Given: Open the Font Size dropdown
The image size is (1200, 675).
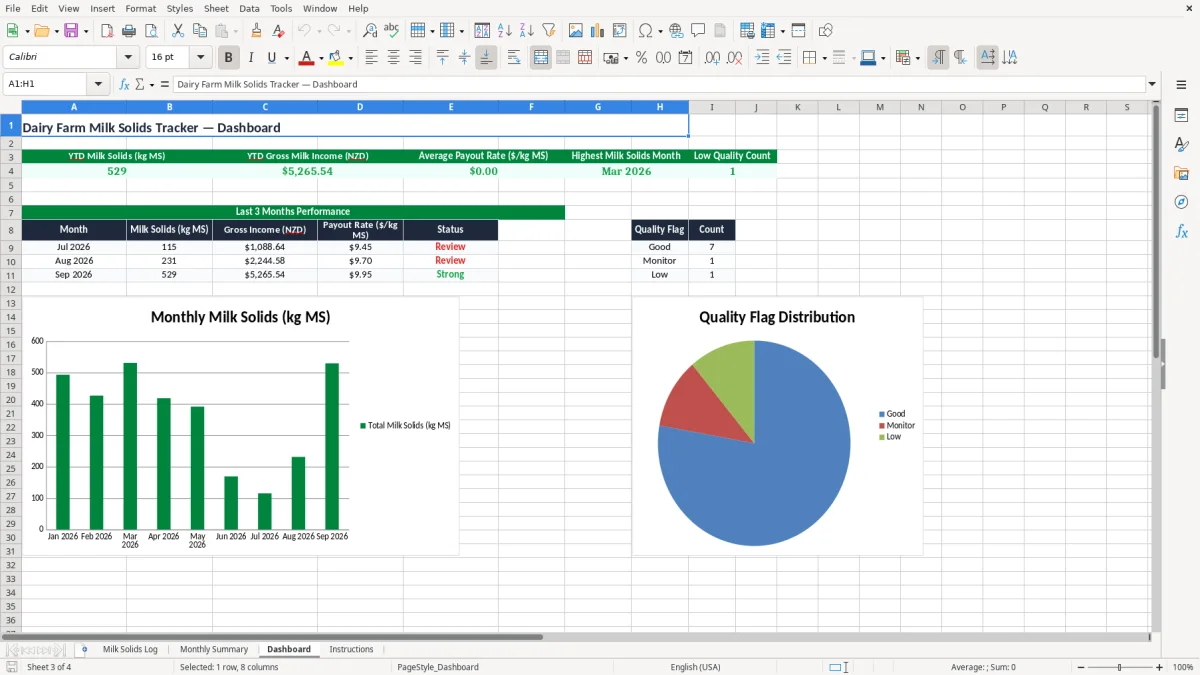Looking at the screenshot, I should [201, 58].
